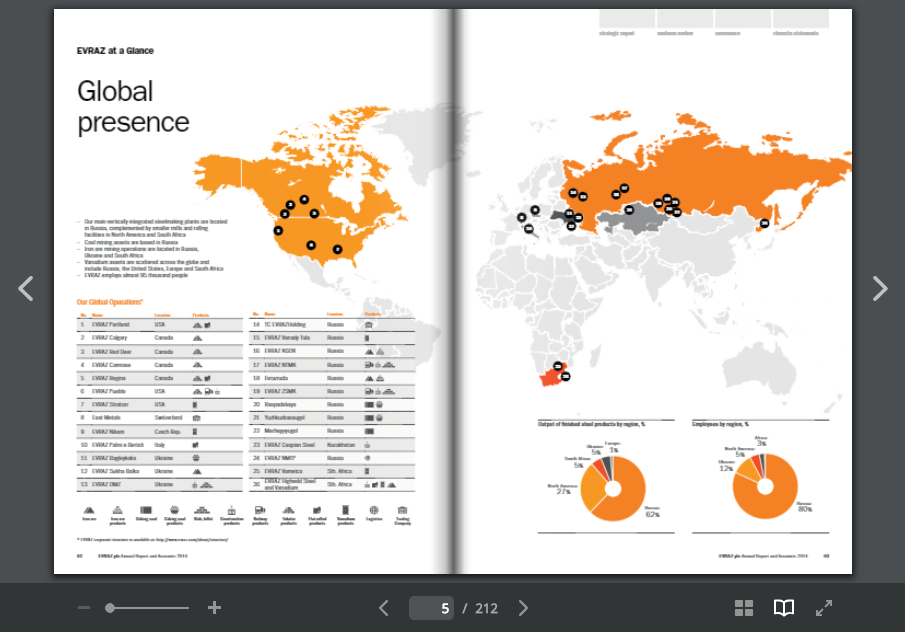Click the 'Railway products' legend icon

tap(260, 510)
